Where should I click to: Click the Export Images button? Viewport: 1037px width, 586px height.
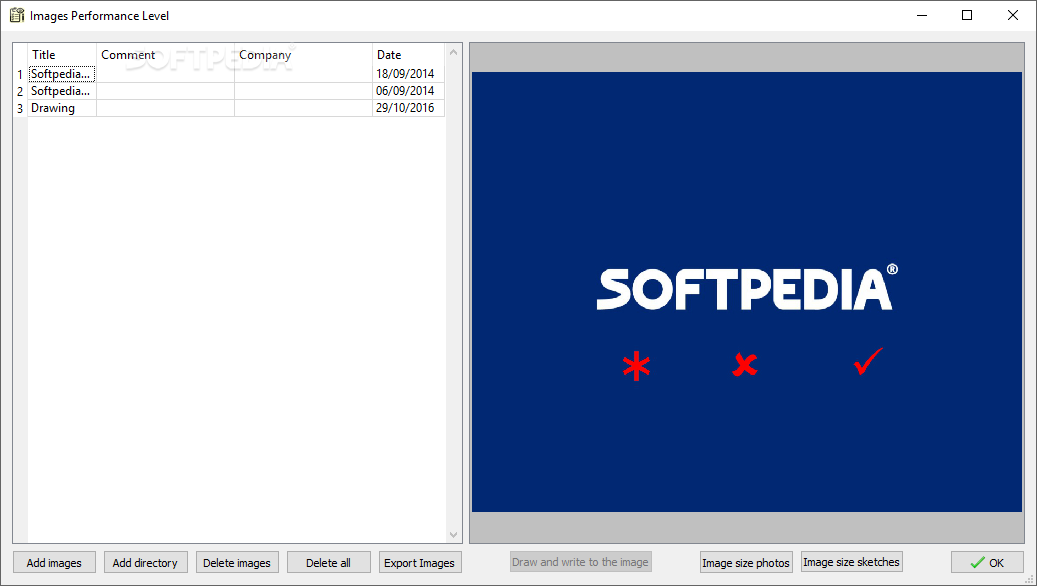click(420, 563)
